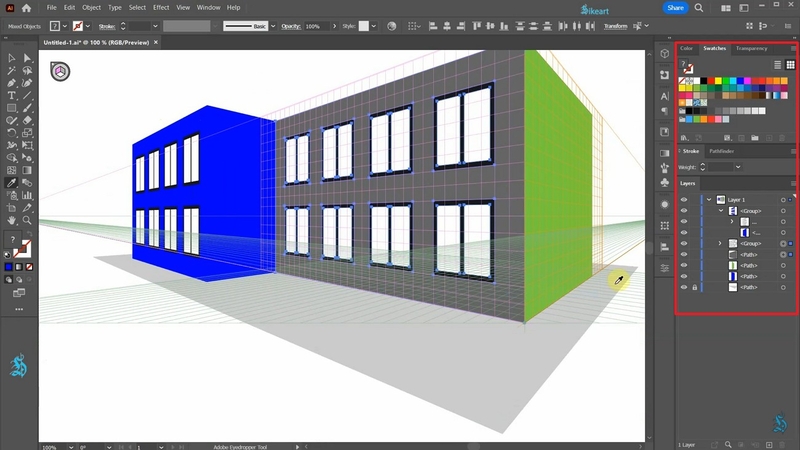The height and width of the screenshot is (450, 800).
Task: Hide the Path layer with green thumbnail
Action: pos(684,265)
